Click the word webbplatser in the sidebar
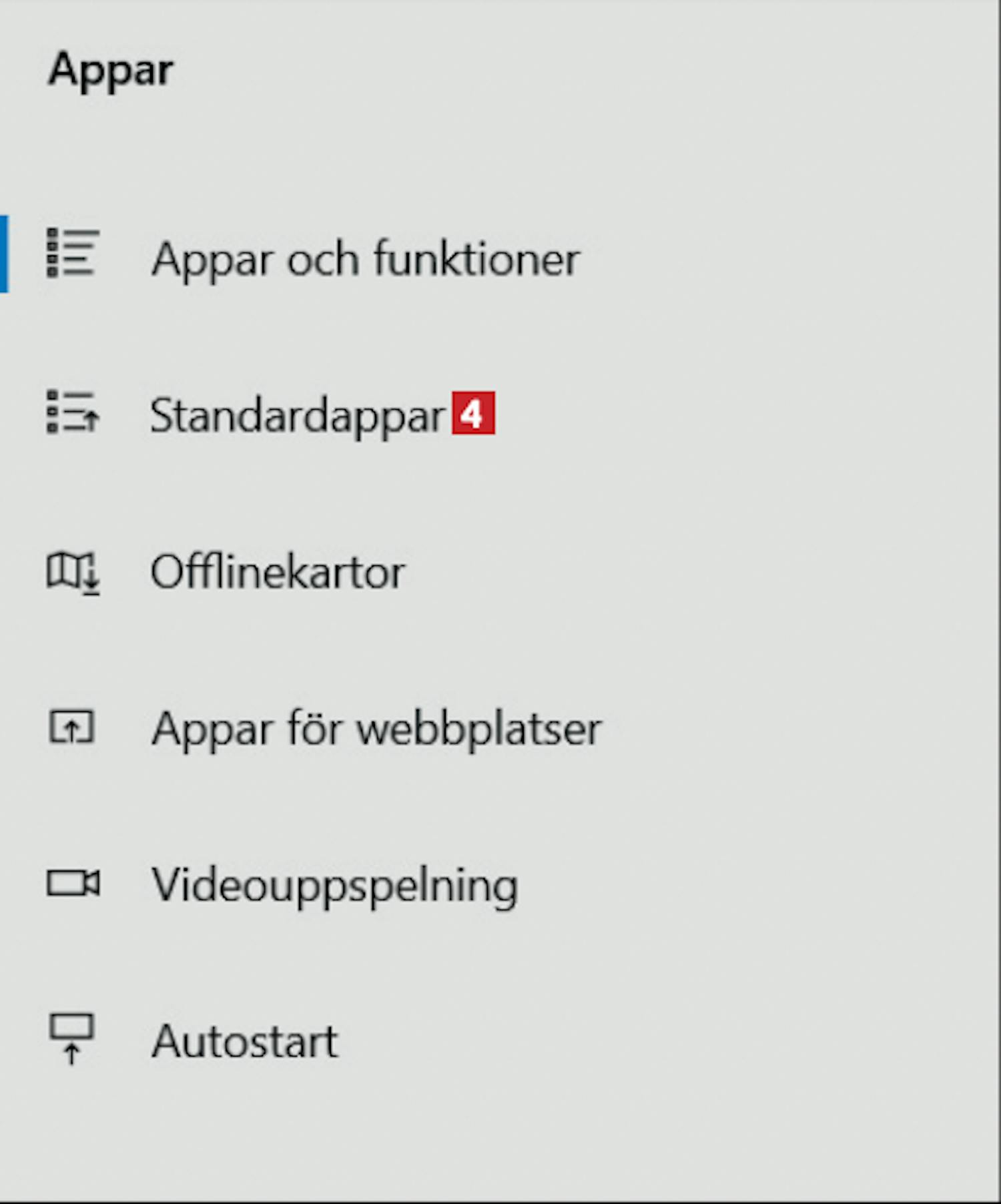This screenshot has height=1204, width=1001. coord(480,729)
